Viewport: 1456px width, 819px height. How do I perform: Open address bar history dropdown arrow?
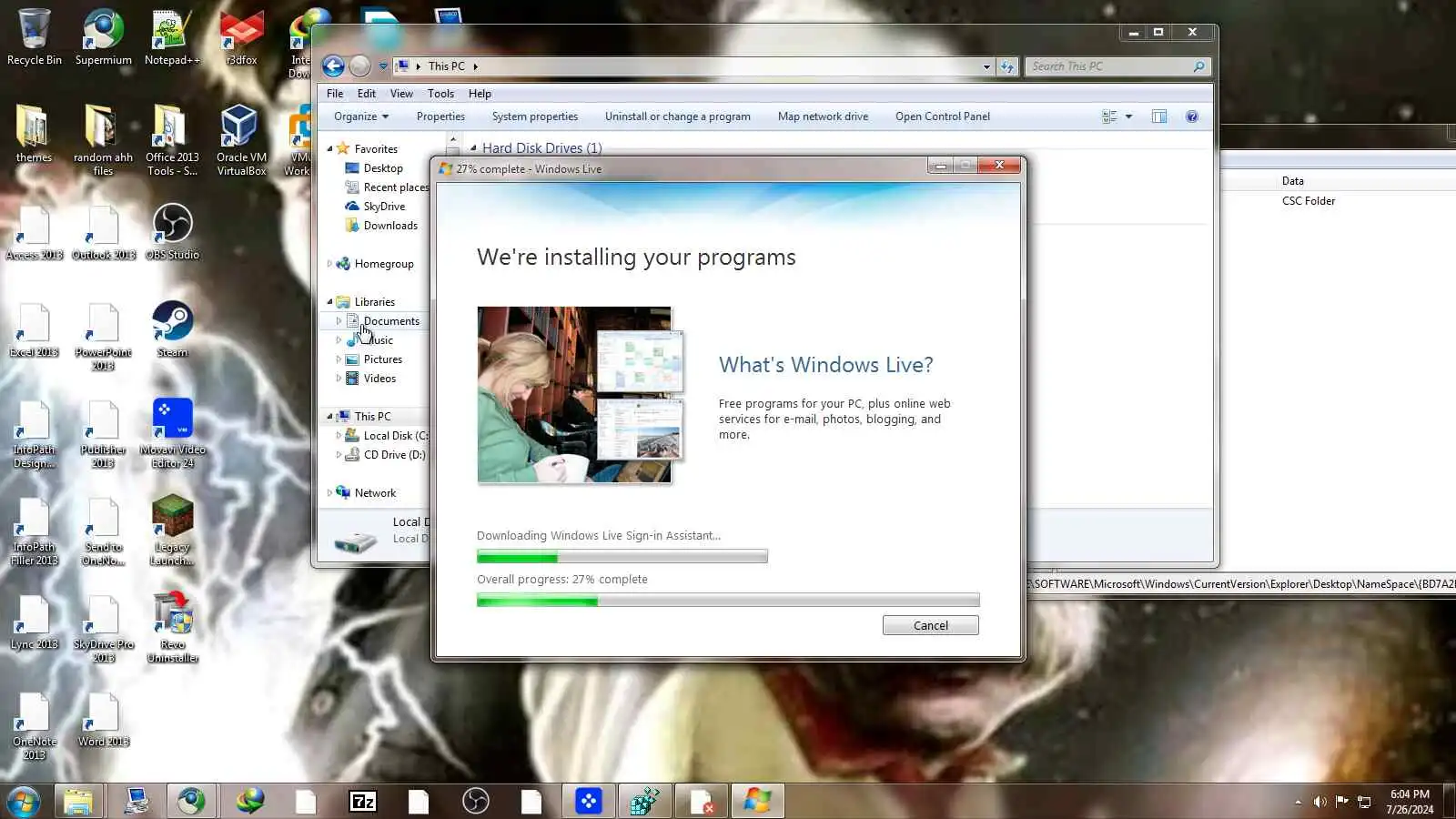pos(986,66)
